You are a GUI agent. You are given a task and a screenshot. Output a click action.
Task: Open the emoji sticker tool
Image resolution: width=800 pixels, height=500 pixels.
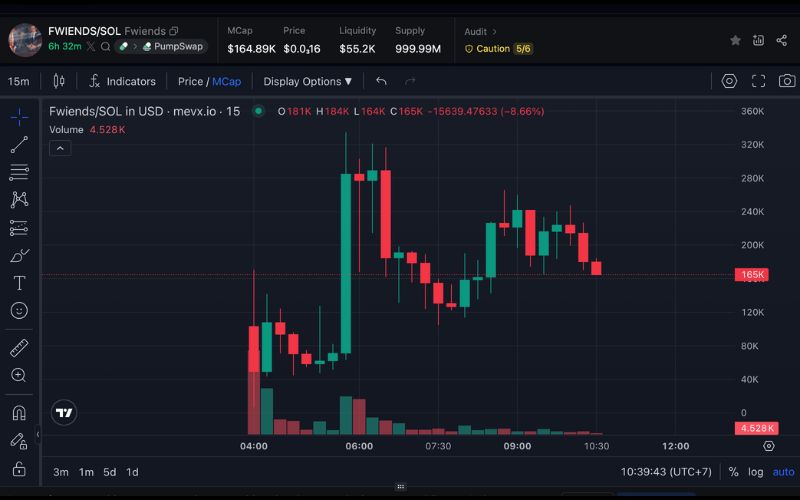point(19,311)
